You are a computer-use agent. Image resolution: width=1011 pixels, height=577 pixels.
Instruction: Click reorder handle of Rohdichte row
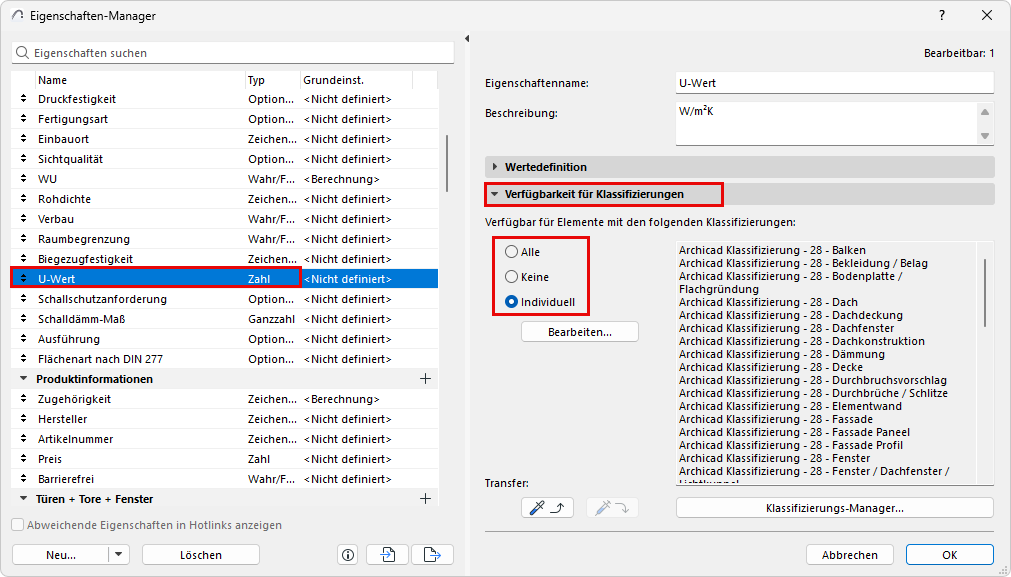coord(24,199)
